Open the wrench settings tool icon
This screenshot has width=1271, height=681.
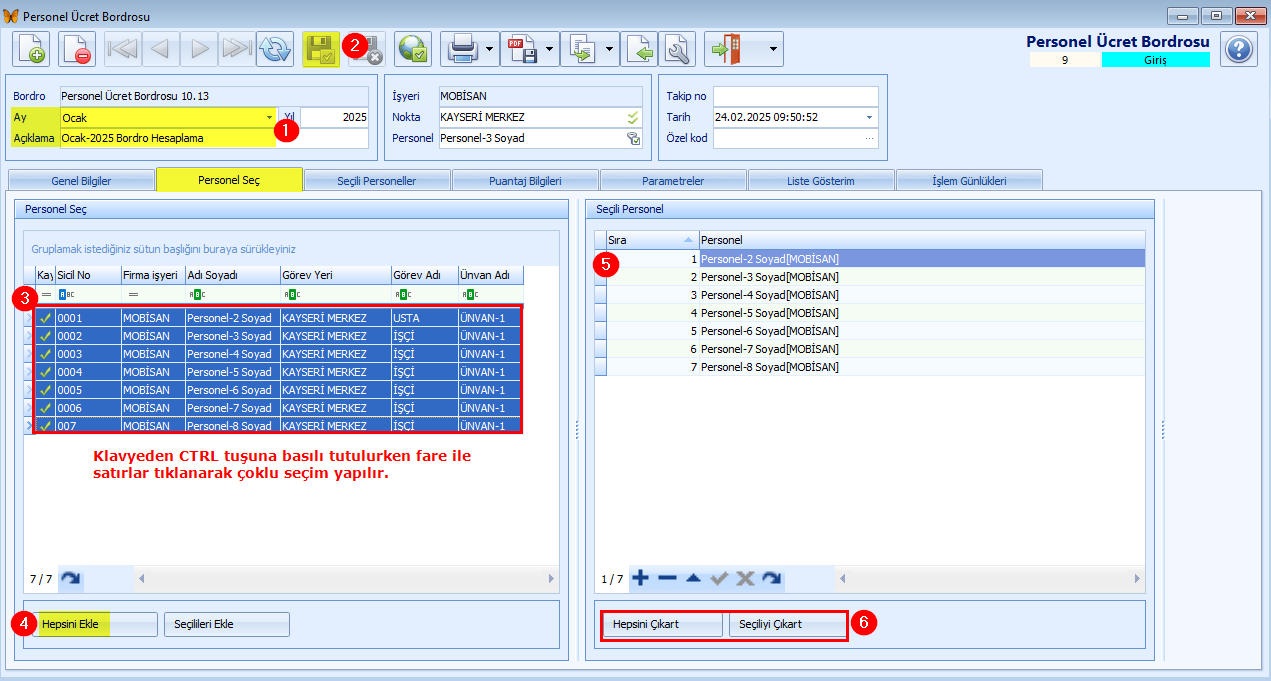pos(677,49)
